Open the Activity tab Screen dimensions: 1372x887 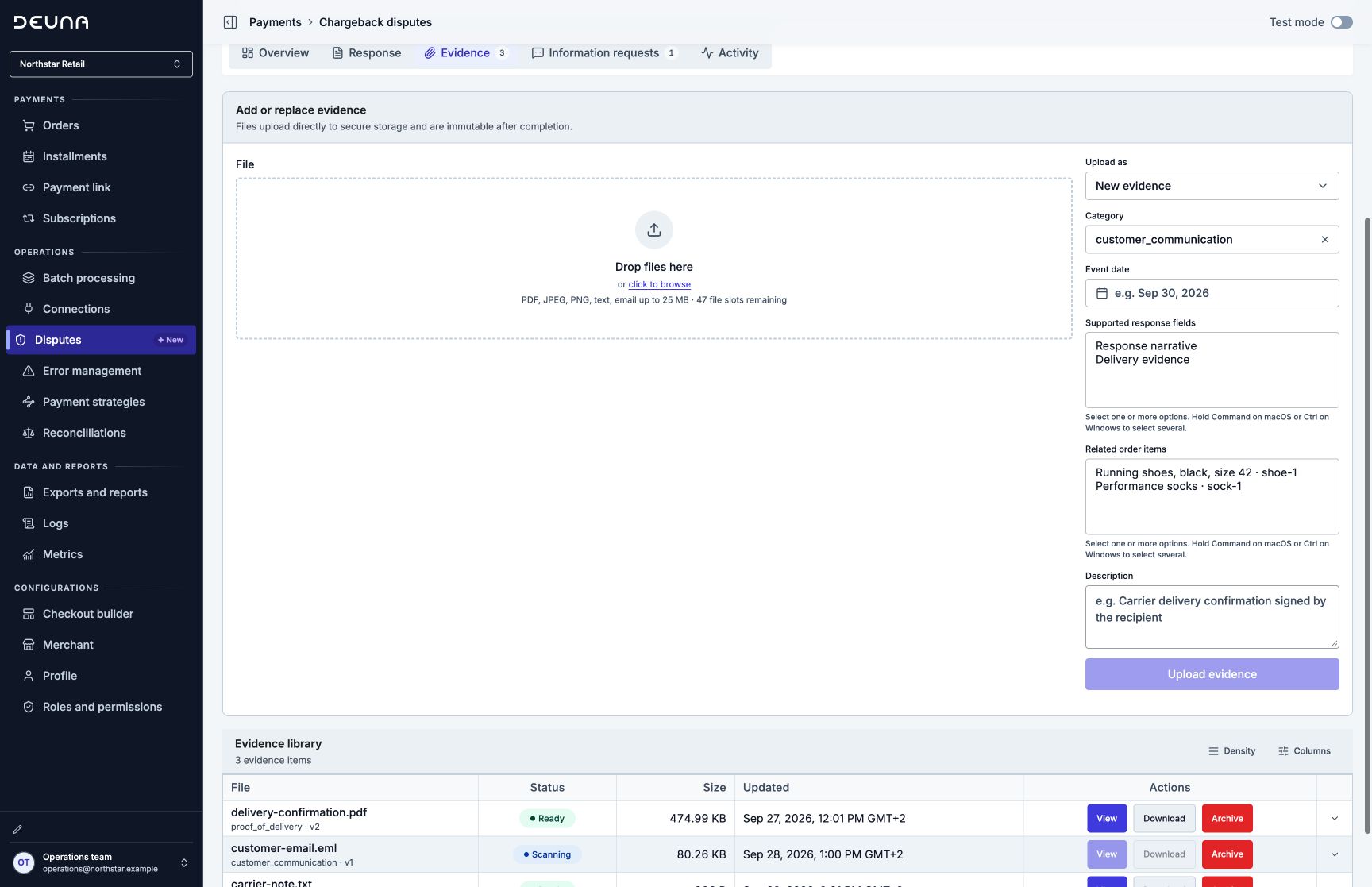[730, 53]
